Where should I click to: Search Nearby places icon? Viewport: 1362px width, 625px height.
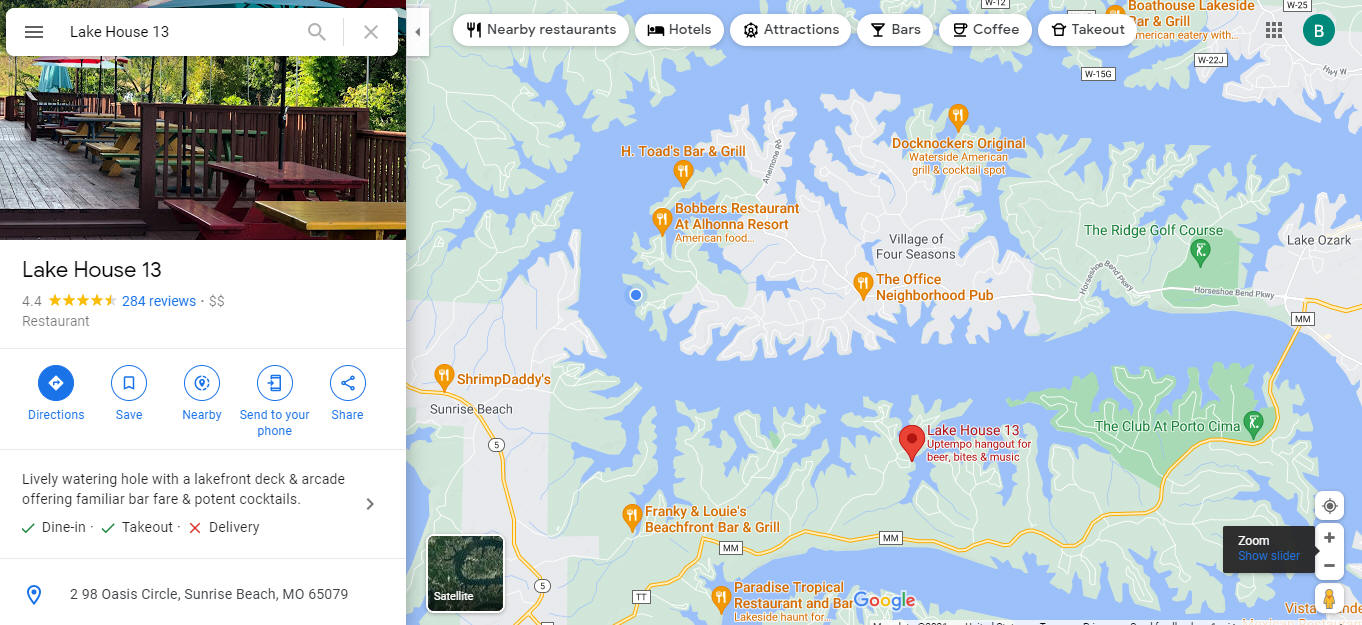click(x=202, y=383)
